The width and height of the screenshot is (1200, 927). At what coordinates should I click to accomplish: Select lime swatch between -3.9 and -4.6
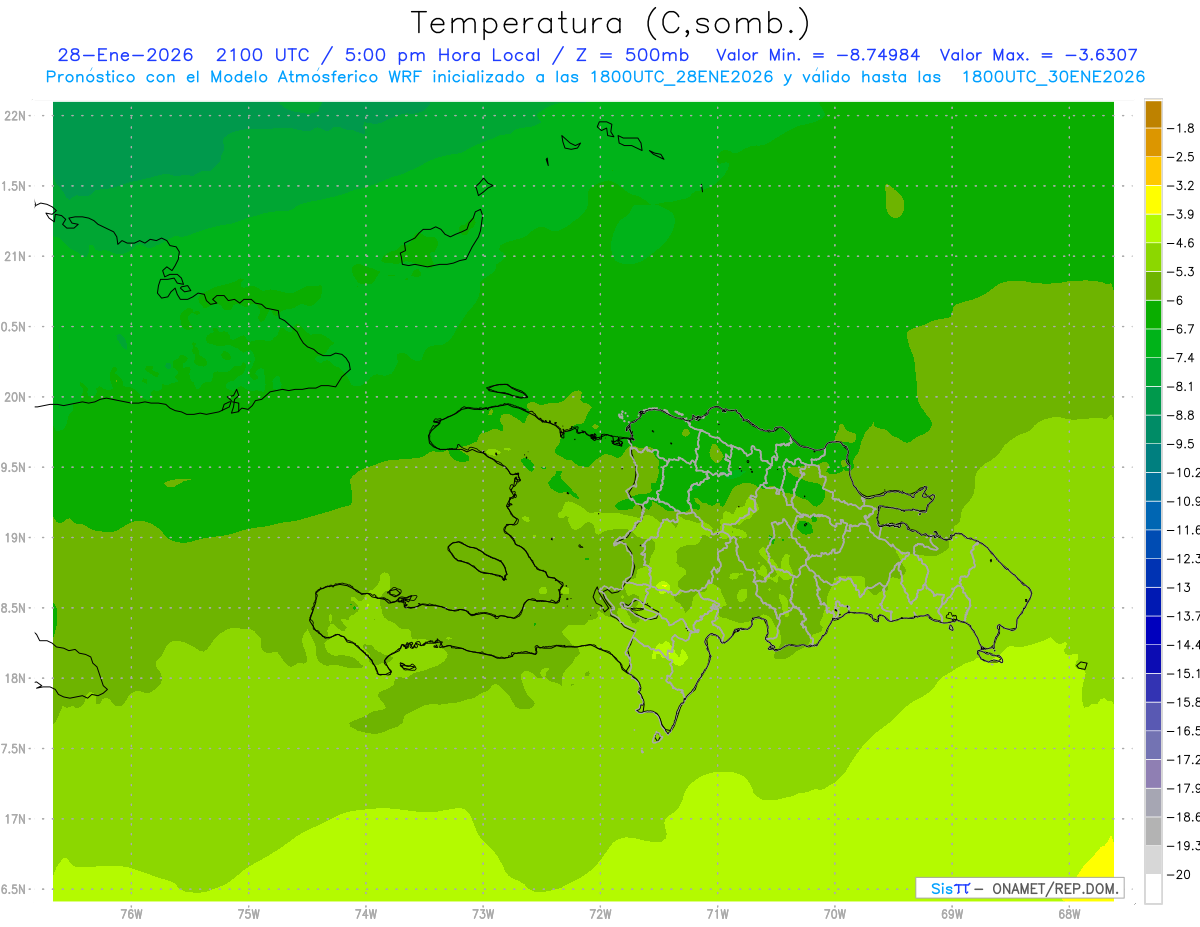1153,229
